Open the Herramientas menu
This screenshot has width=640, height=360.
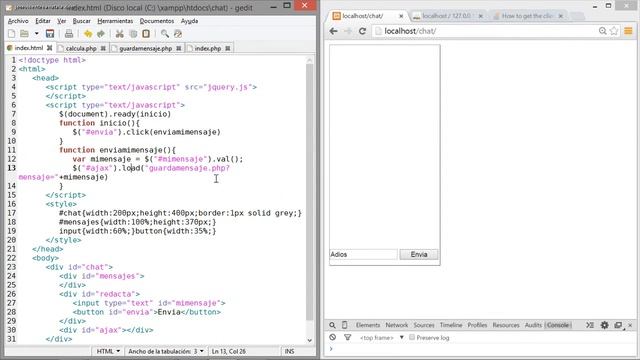[x=115, y=21]
